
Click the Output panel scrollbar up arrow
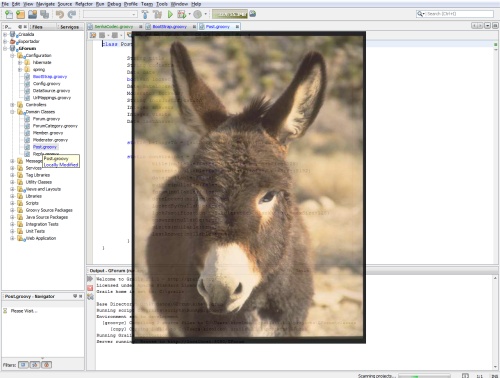[x=495, y=278]
